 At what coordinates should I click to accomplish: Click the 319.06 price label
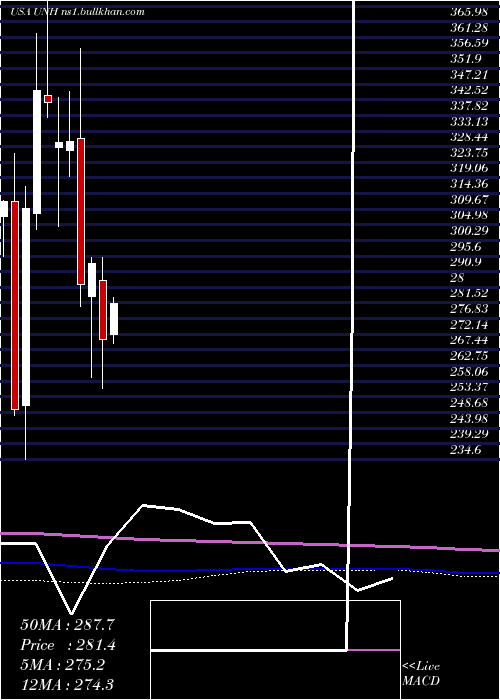469,169
